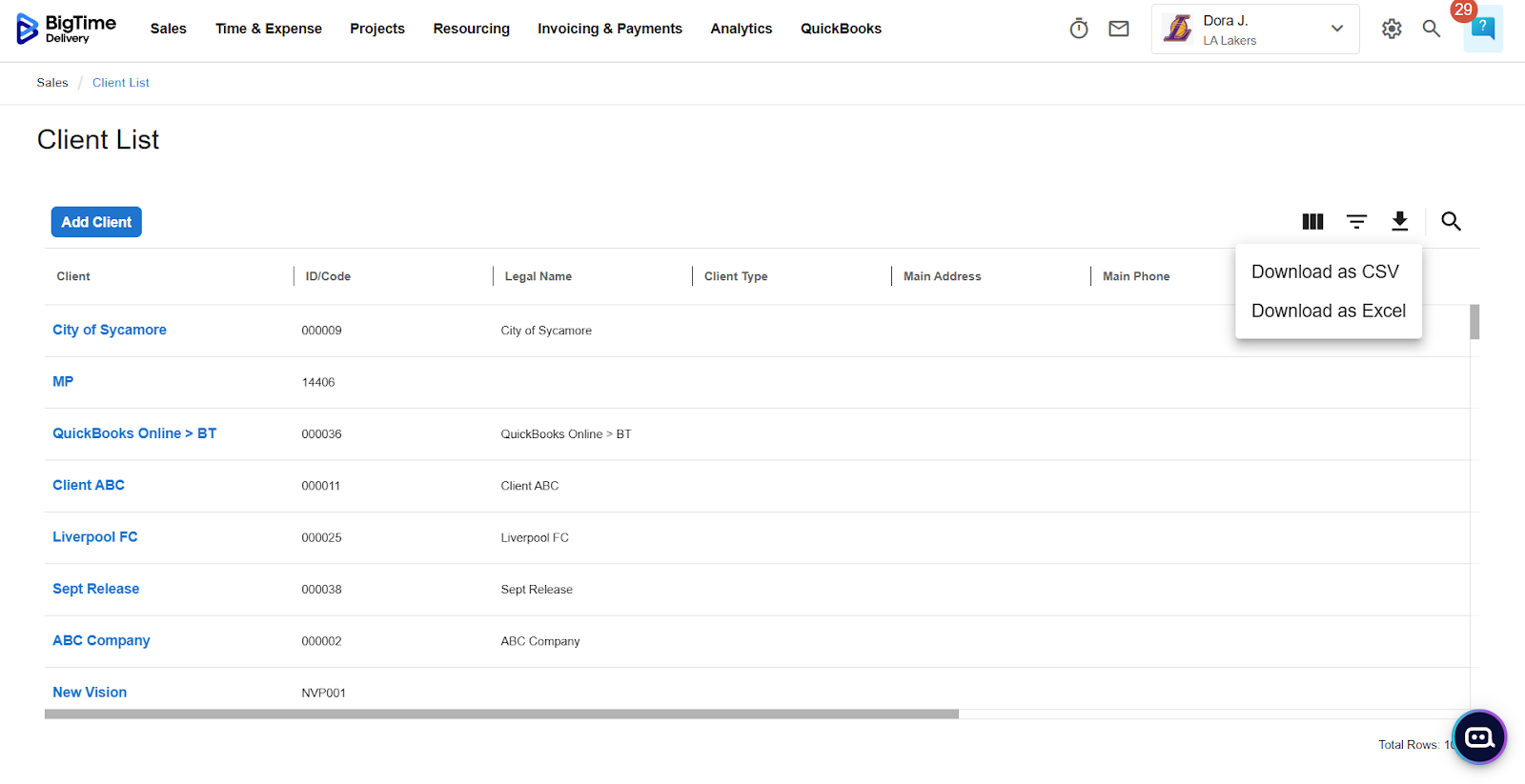
Task: Open the filter list icon
Action: [1356, 222]
